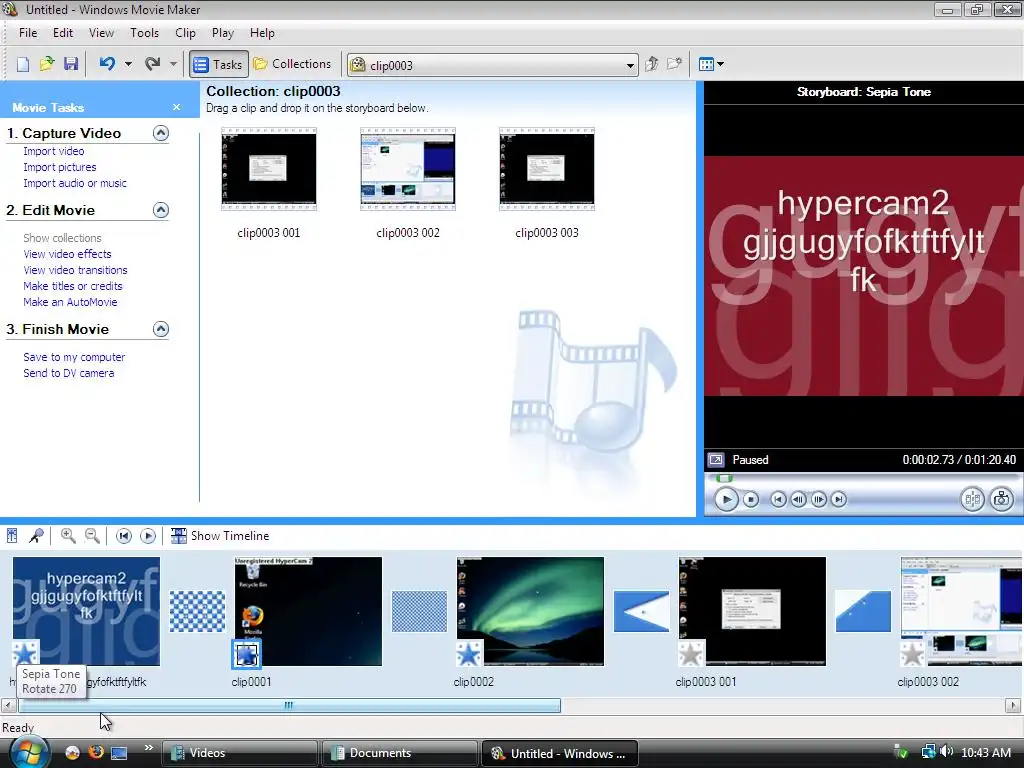Click the Undo arrow icon
This screenshot has width=1024, height=768.
click(107, 64)
